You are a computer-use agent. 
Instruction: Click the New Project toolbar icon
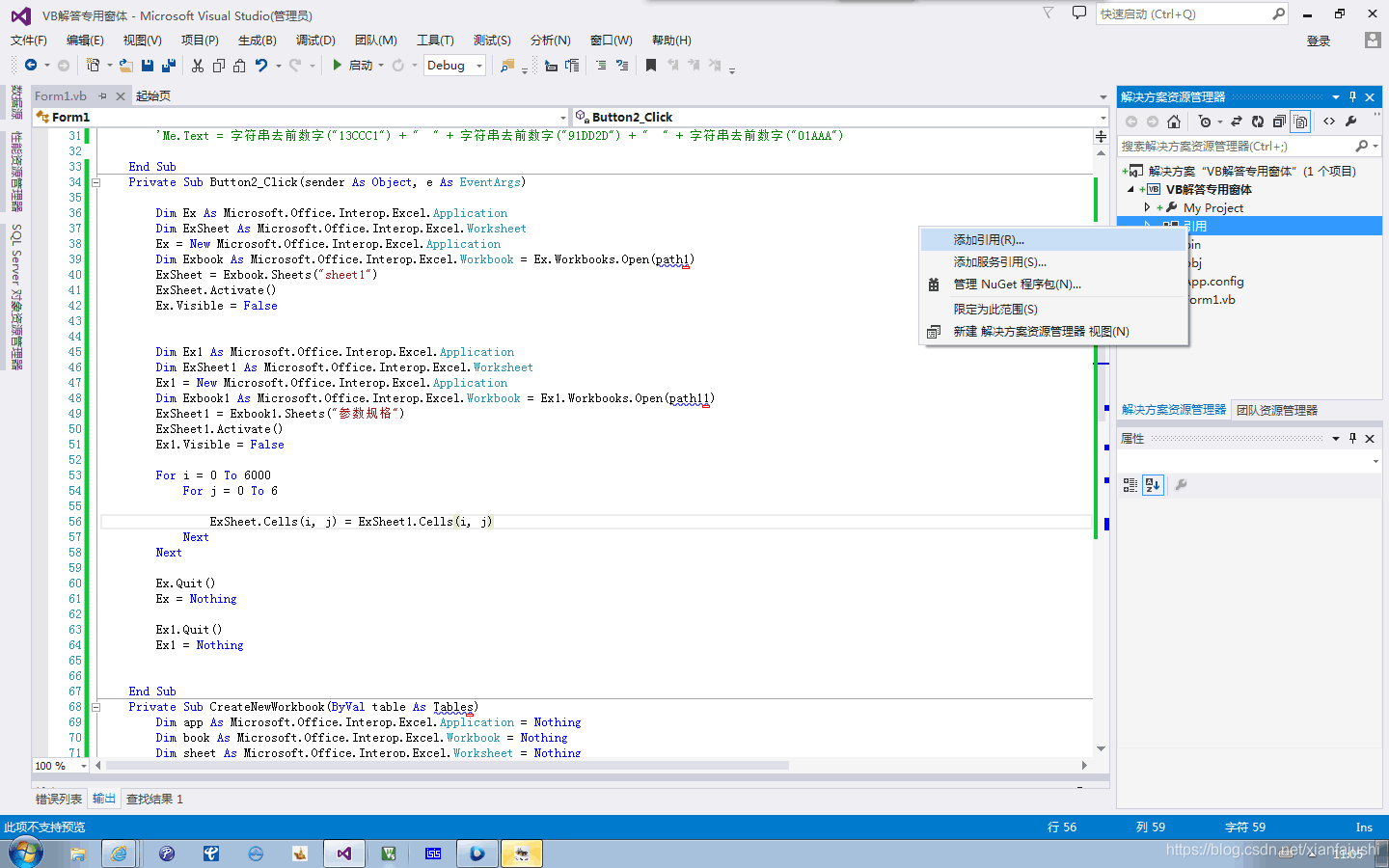click(94, 65)
